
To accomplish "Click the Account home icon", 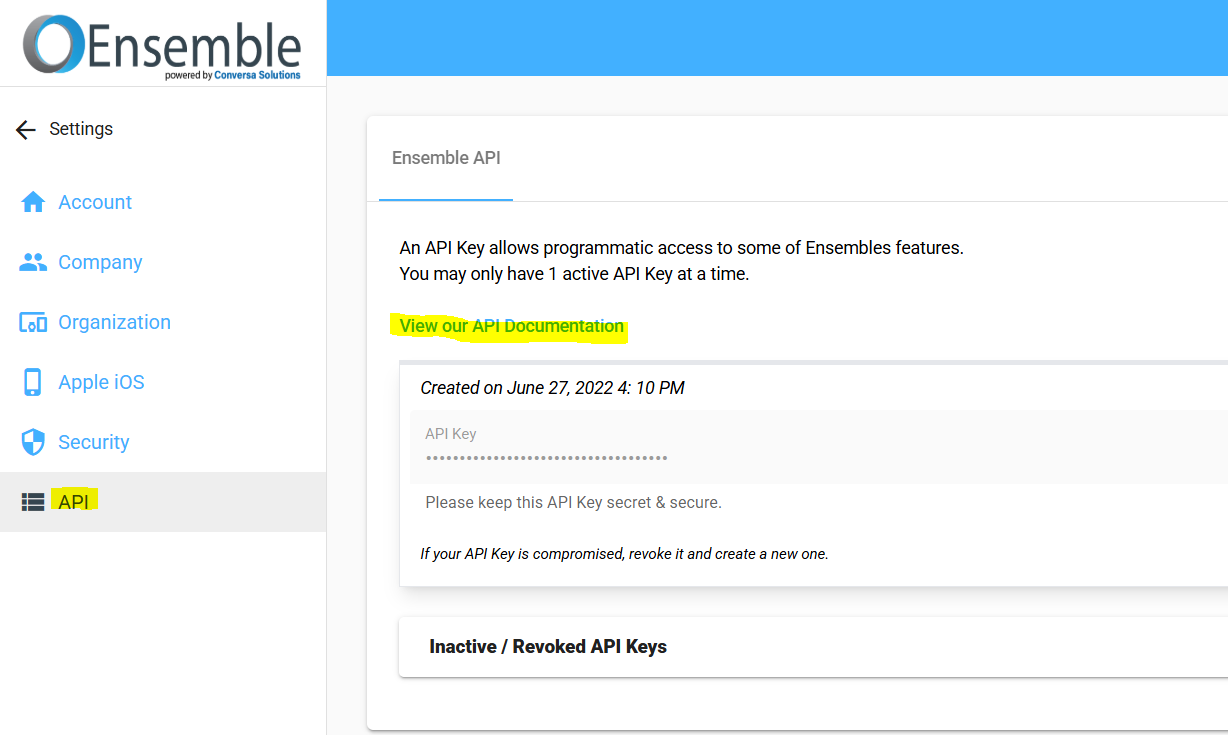I will click(33, 202).
